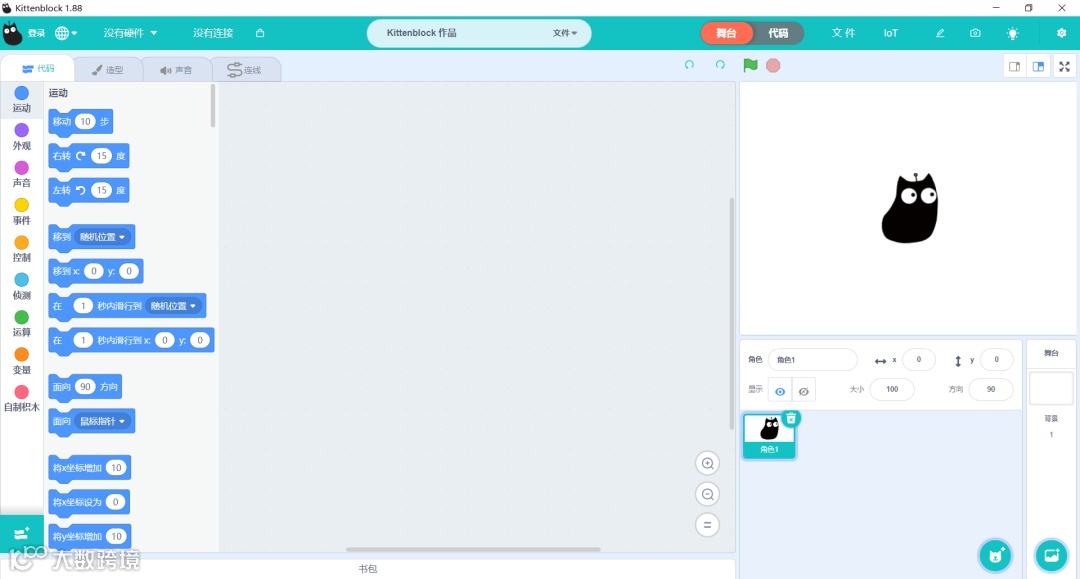Click the 没有连接 connection button
This screenshot has height=579, width=1080.
click(213, 33)
